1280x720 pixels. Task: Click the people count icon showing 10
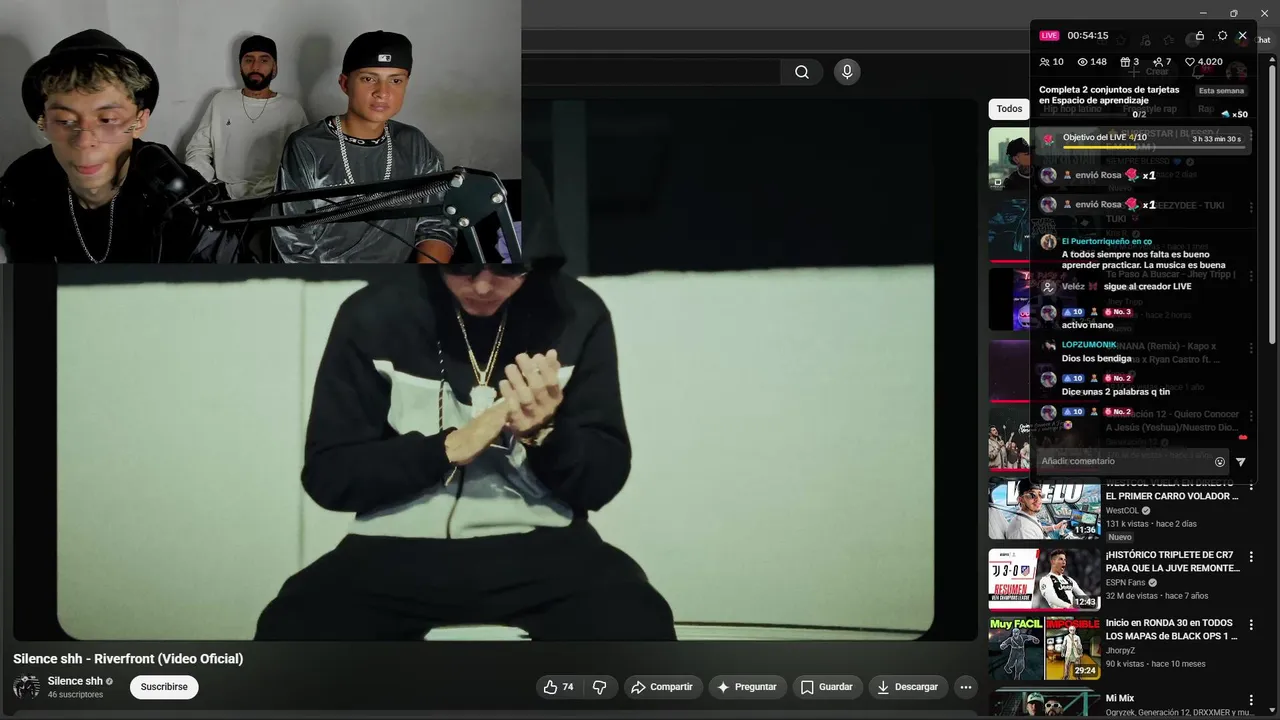coord(1051,62)
